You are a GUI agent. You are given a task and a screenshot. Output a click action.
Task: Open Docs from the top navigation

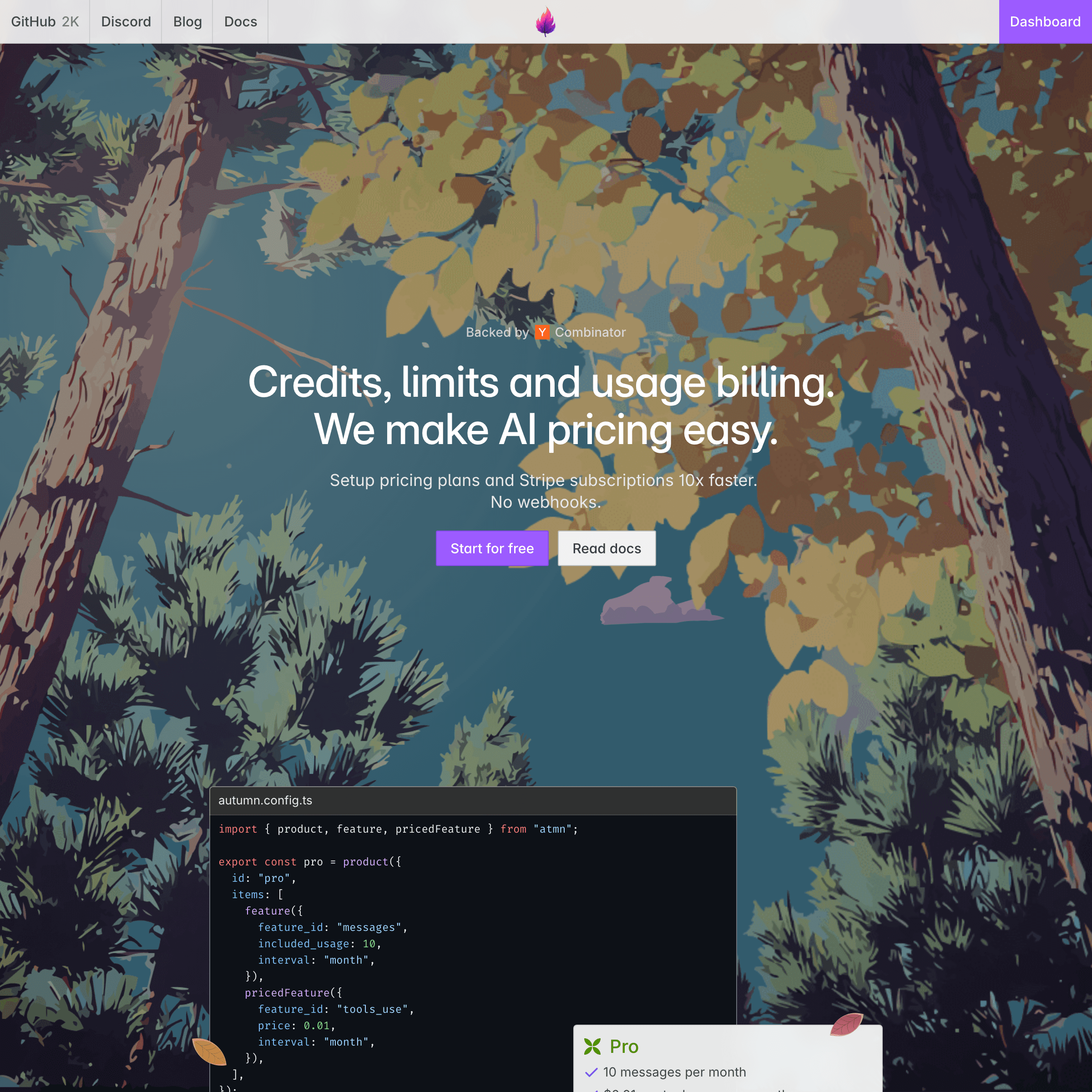point(240,21)
